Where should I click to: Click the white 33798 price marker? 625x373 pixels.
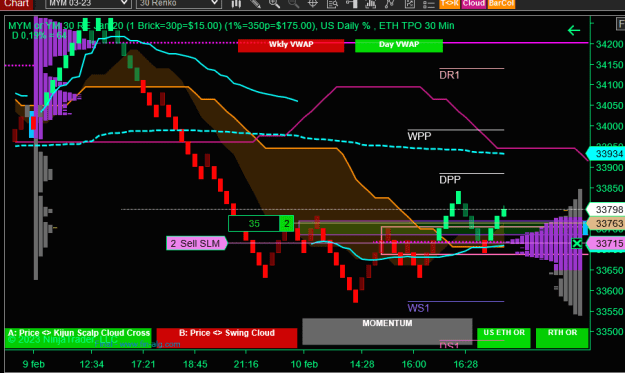pyautogui.click(x=606, y=210)
